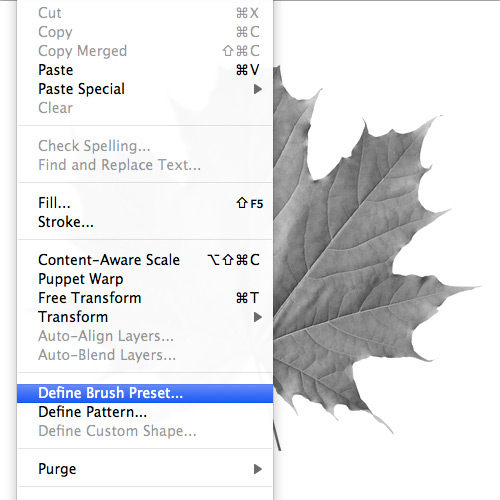Click the Check Spelling entry
The width and height of the screenshot is (500, 500).
click(145, 146)
